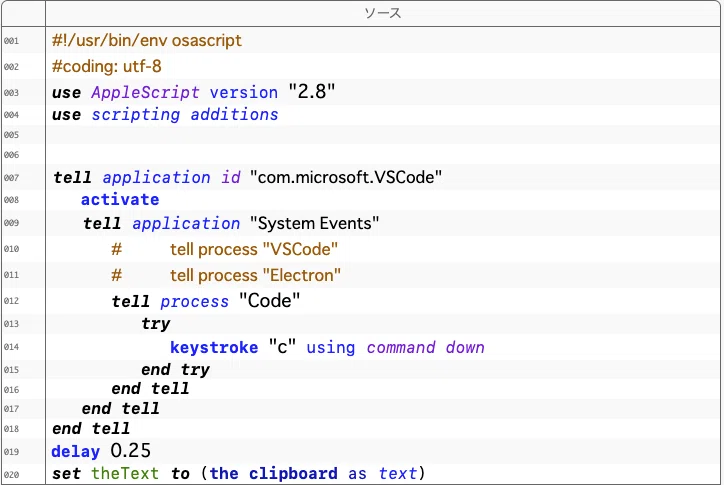Click 'end tell' on line 018

pos(91,429)
